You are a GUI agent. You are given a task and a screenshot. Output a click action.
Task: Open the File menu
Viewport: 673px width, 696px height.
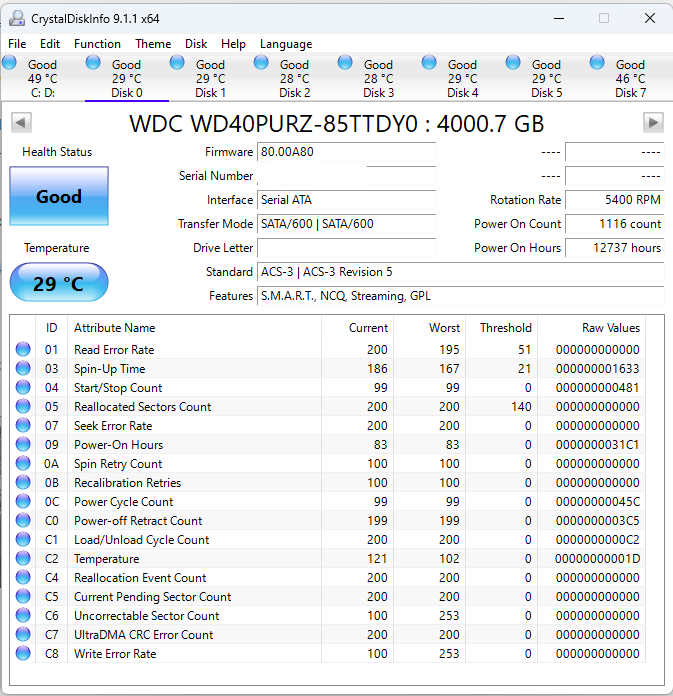click(17, 44)
